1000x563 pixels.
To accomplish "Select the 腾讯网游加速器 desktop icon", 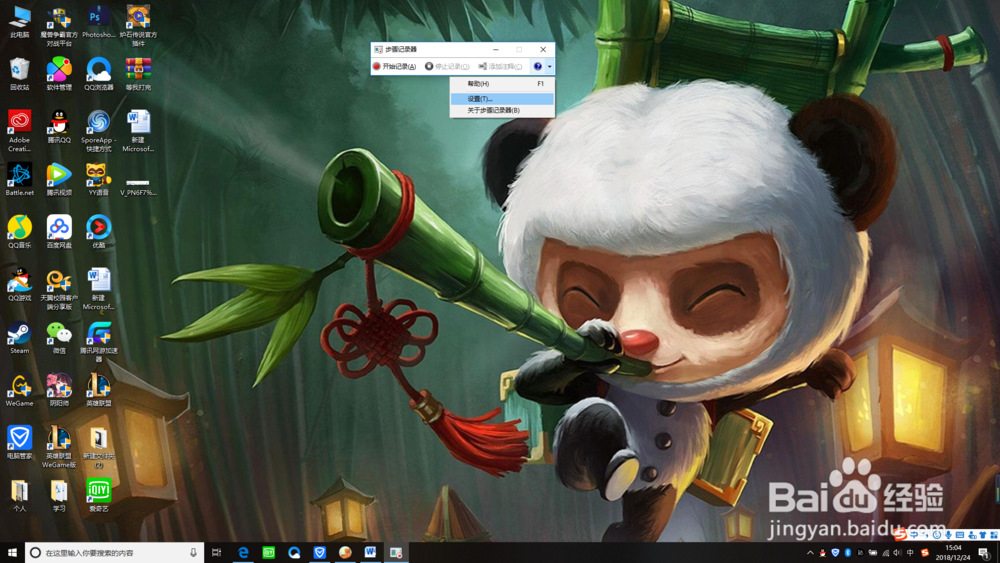I will (98, 342).
